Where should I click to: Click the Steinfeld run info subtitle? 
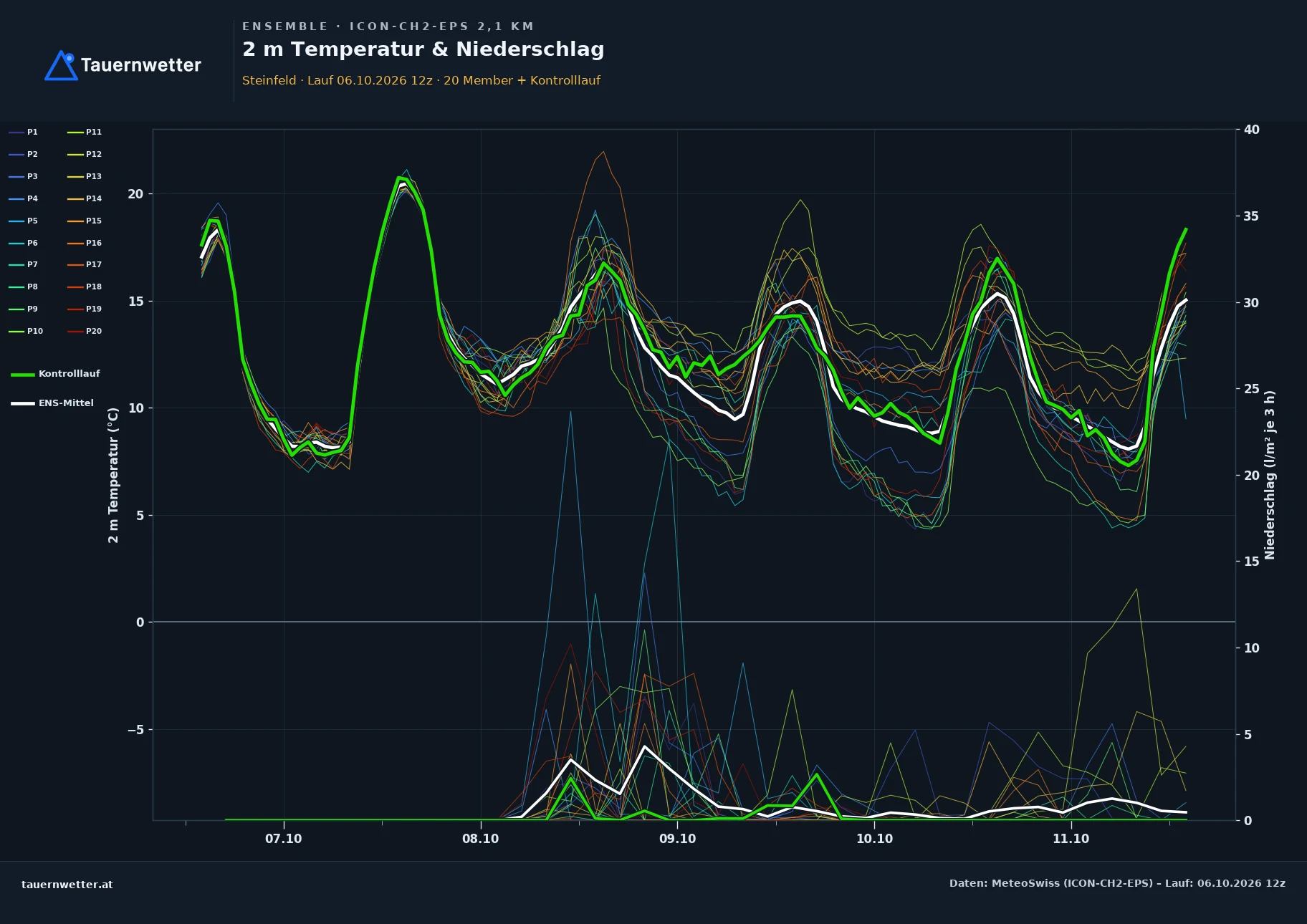coord(421,80)
